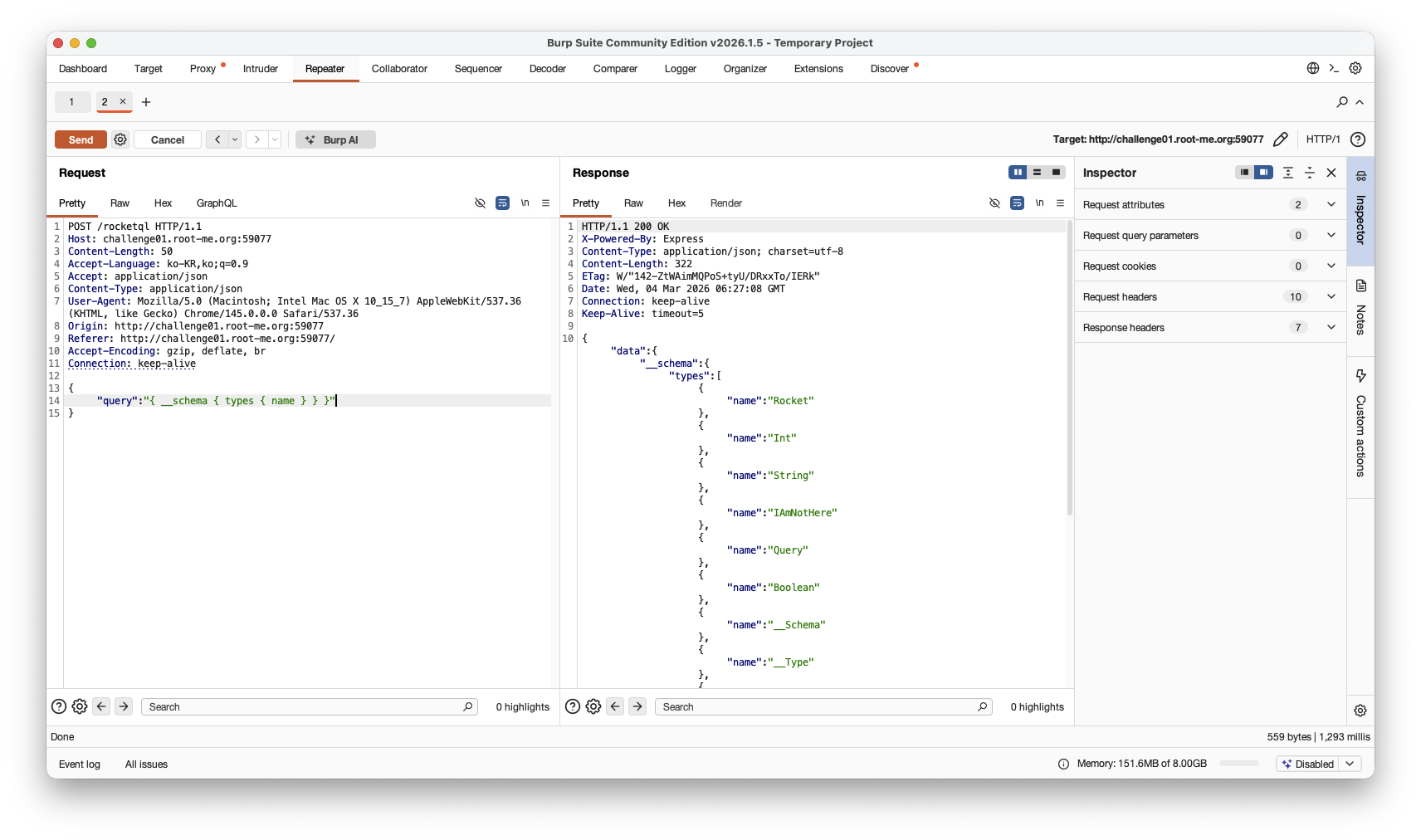
Task: Open the help icon beside HTTP/1
Action: tap(1358, 139)
